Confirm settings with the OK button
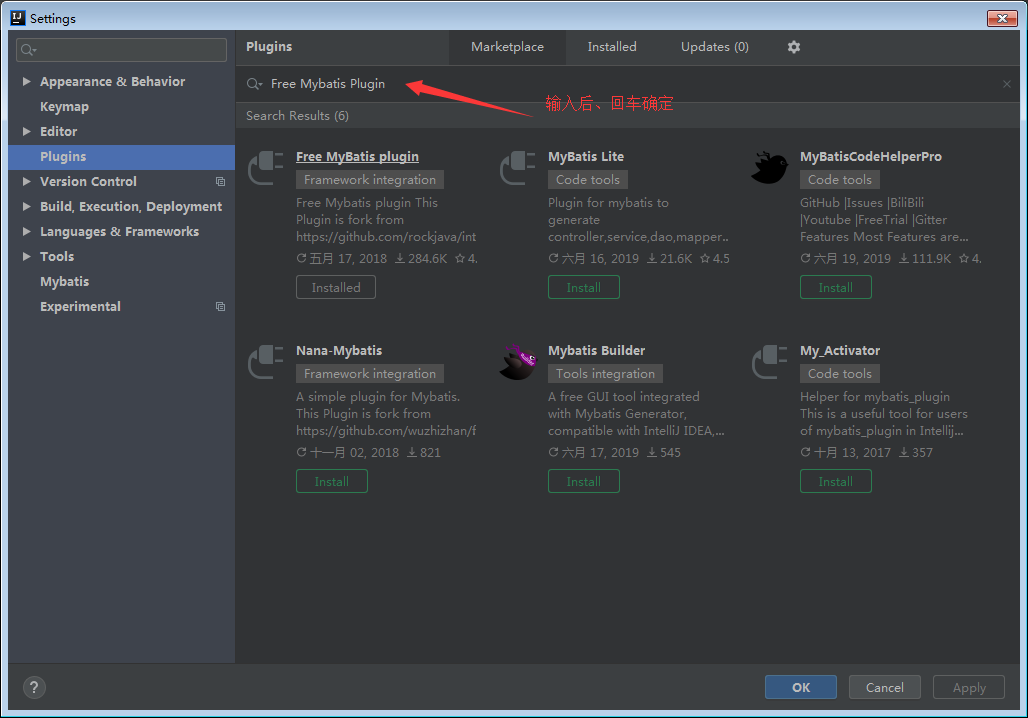The height and width of the screenshot is (718, 1028). coord(801,687)
